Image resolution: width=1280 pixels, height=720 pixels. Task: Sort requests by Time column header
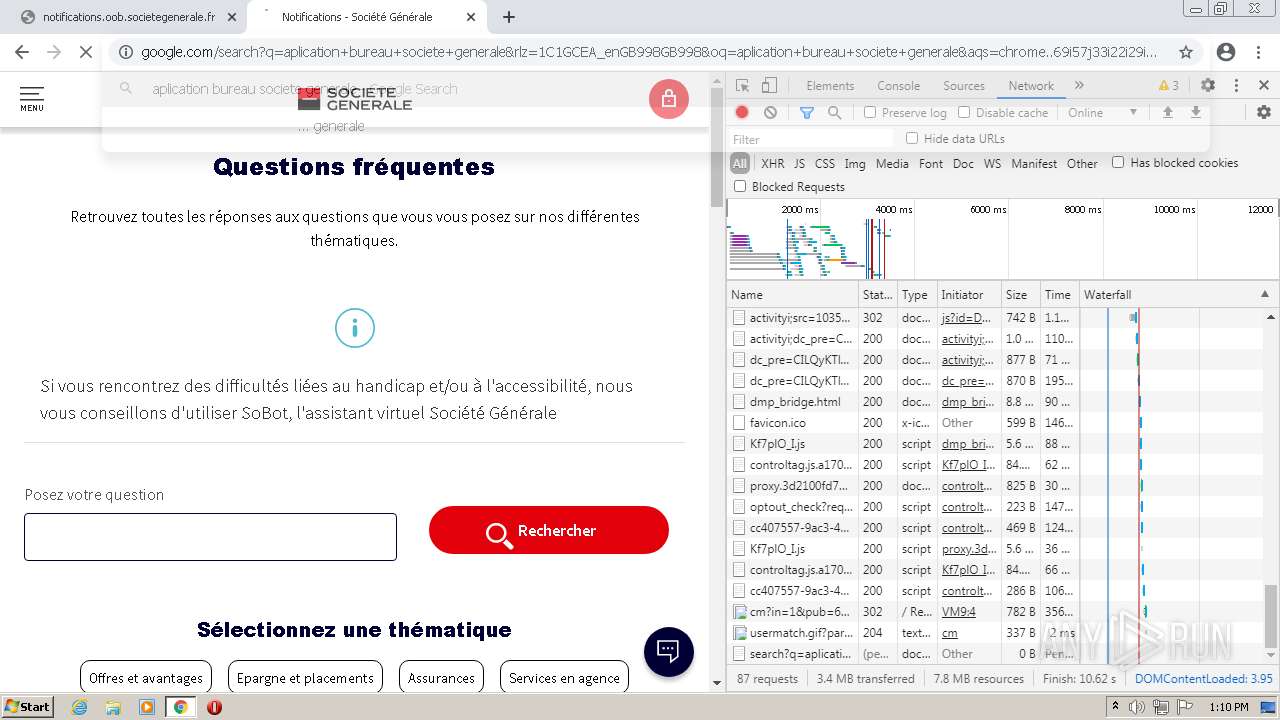[1058, 294]
